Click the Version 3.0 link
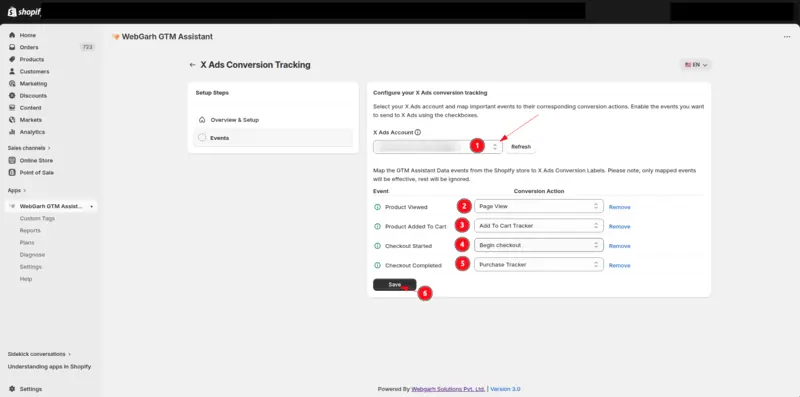Image resolution: width=800 pixels, height=397 pixels. click(x=505, y=389)
